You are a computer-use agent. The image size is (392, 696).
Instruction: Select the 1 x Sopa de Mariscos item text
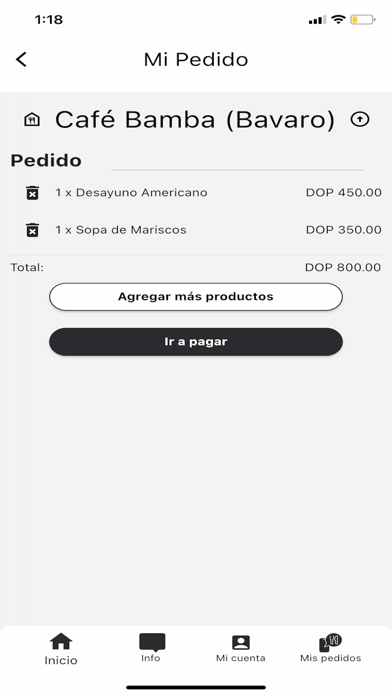click(121, 230)
